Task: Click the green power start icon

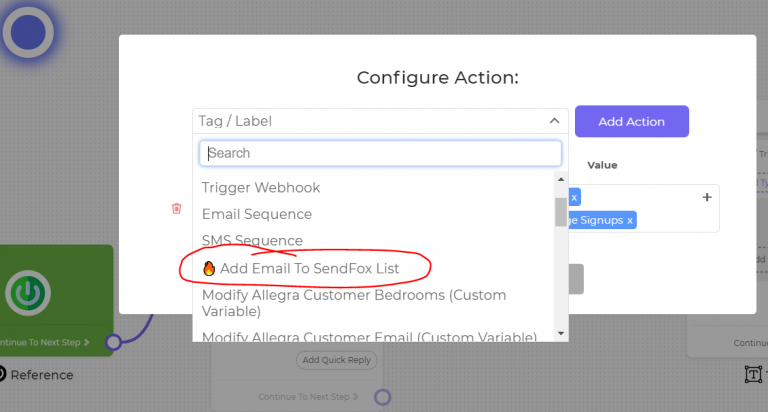Action: click(x=28, y=293)
